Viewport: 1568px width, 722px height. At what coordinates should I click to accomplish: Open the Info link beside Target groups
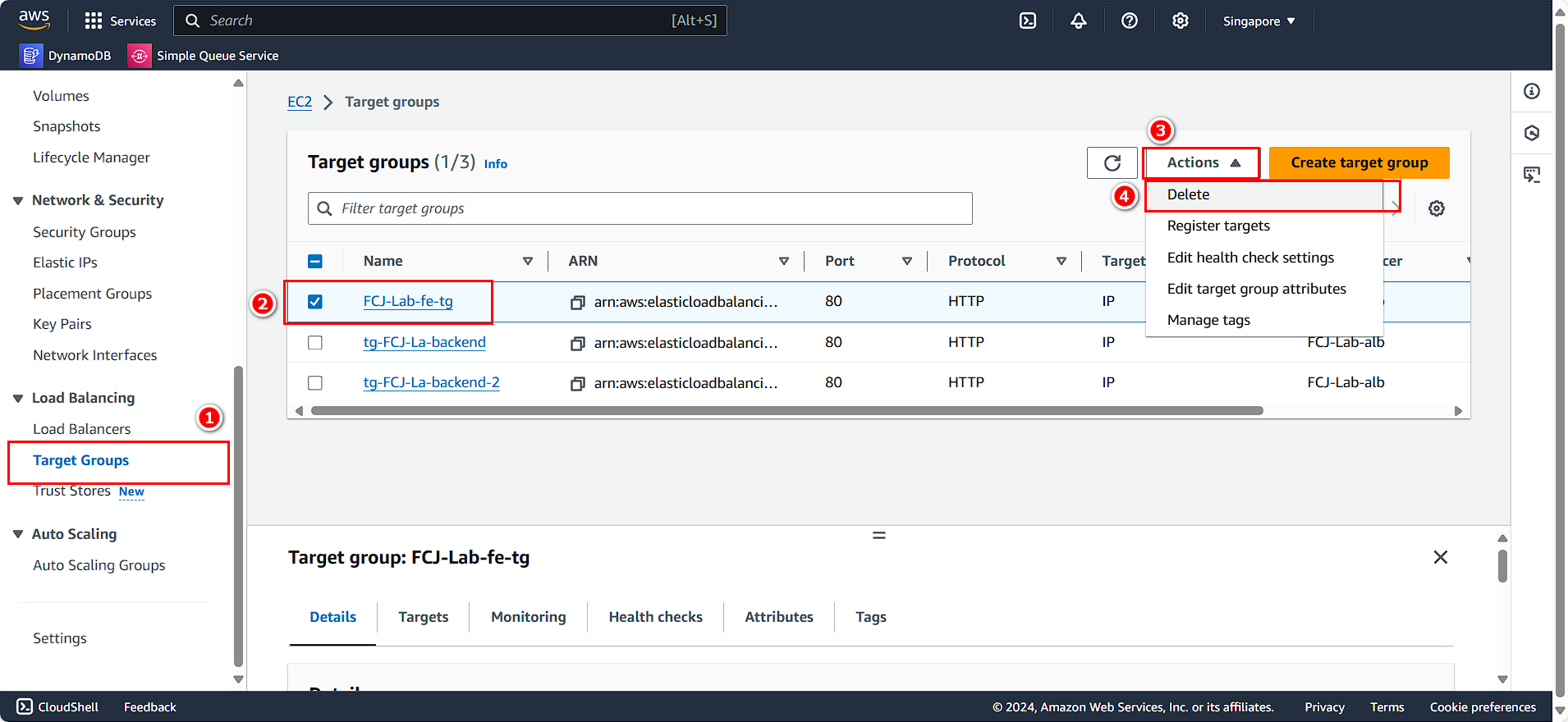(496, 164)
